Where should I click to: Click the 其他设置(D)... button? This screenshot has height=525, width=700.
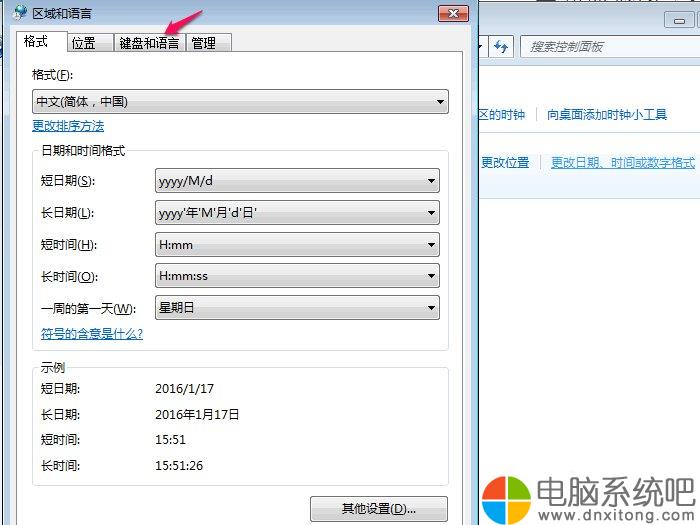pyautogui.click(x=379, y=509)
